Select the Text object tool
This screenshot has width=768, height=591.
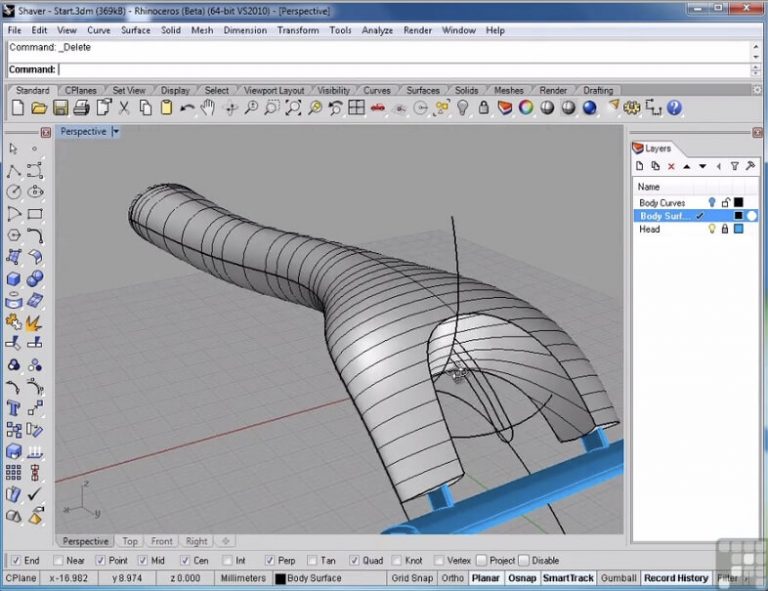point(14,408)
